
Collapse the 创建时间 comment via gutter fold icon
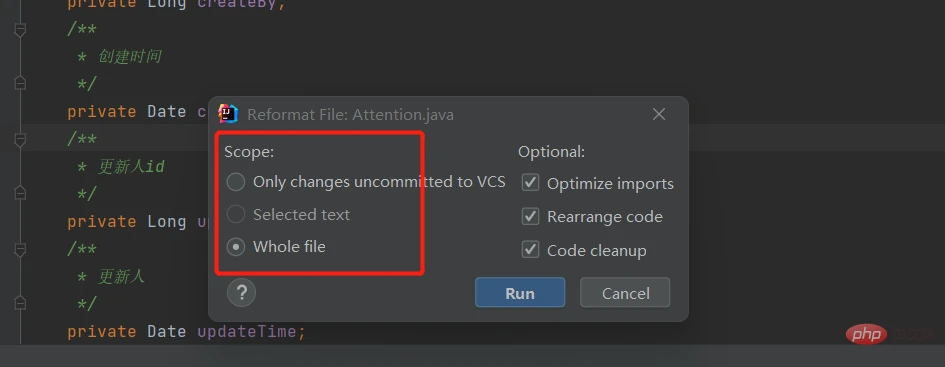pyautogui.click(x=20, y=29)
